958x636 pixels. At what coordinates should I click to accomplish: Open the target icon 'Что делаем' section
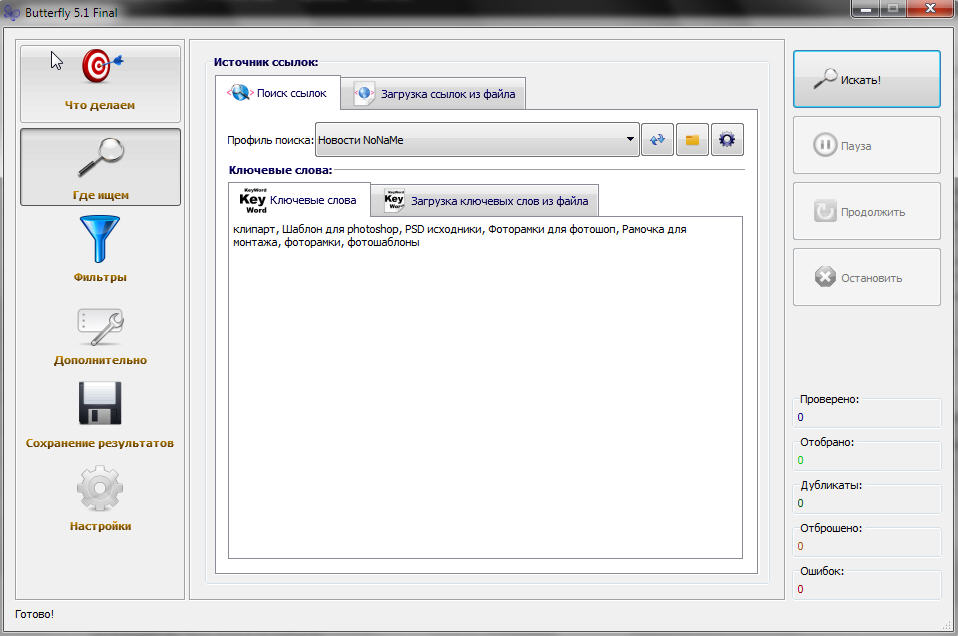100,84
